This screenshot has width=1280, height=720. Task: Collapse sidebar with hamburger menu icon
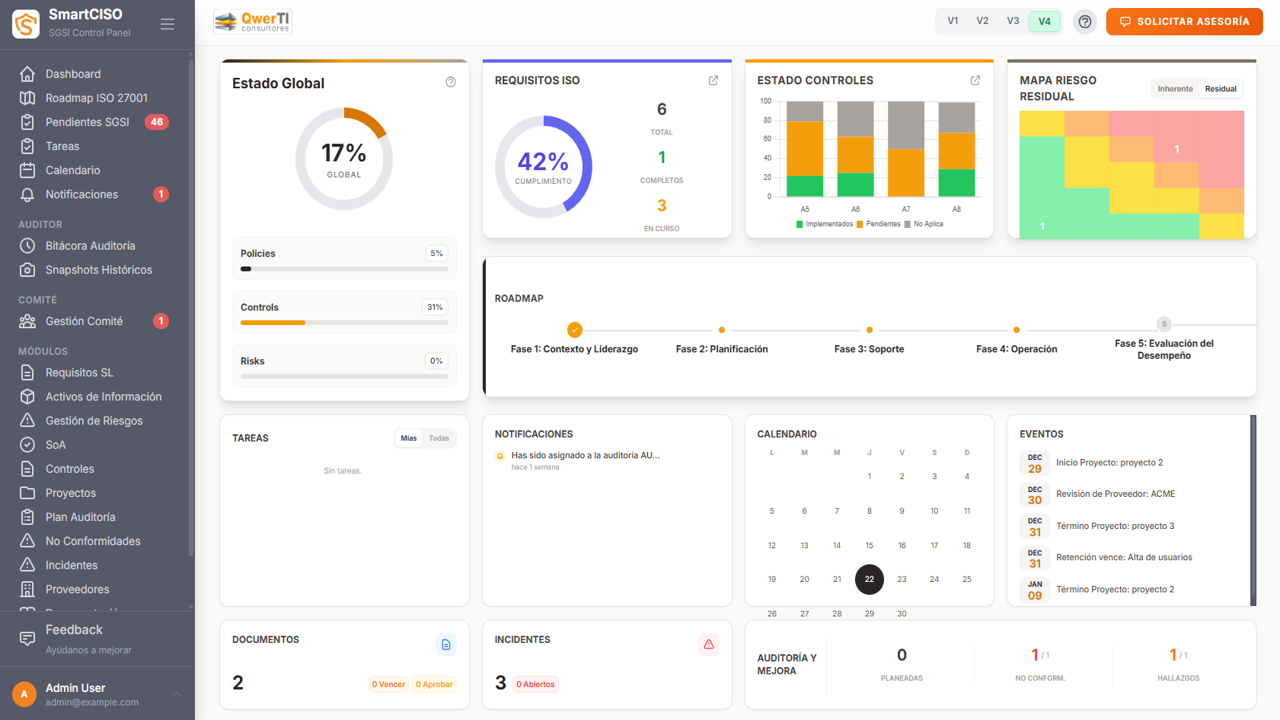167,24
